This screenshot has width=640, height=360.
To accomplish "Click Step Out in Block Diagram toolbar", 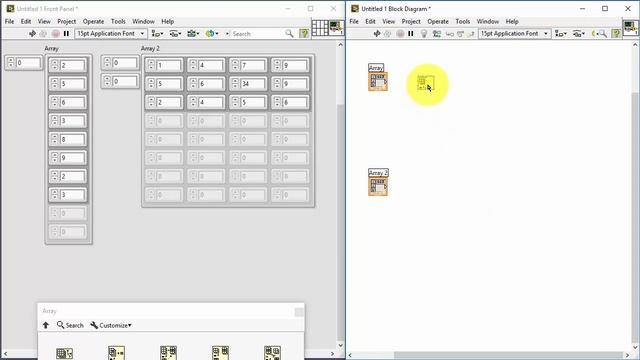I will click(x=471, y=33).
